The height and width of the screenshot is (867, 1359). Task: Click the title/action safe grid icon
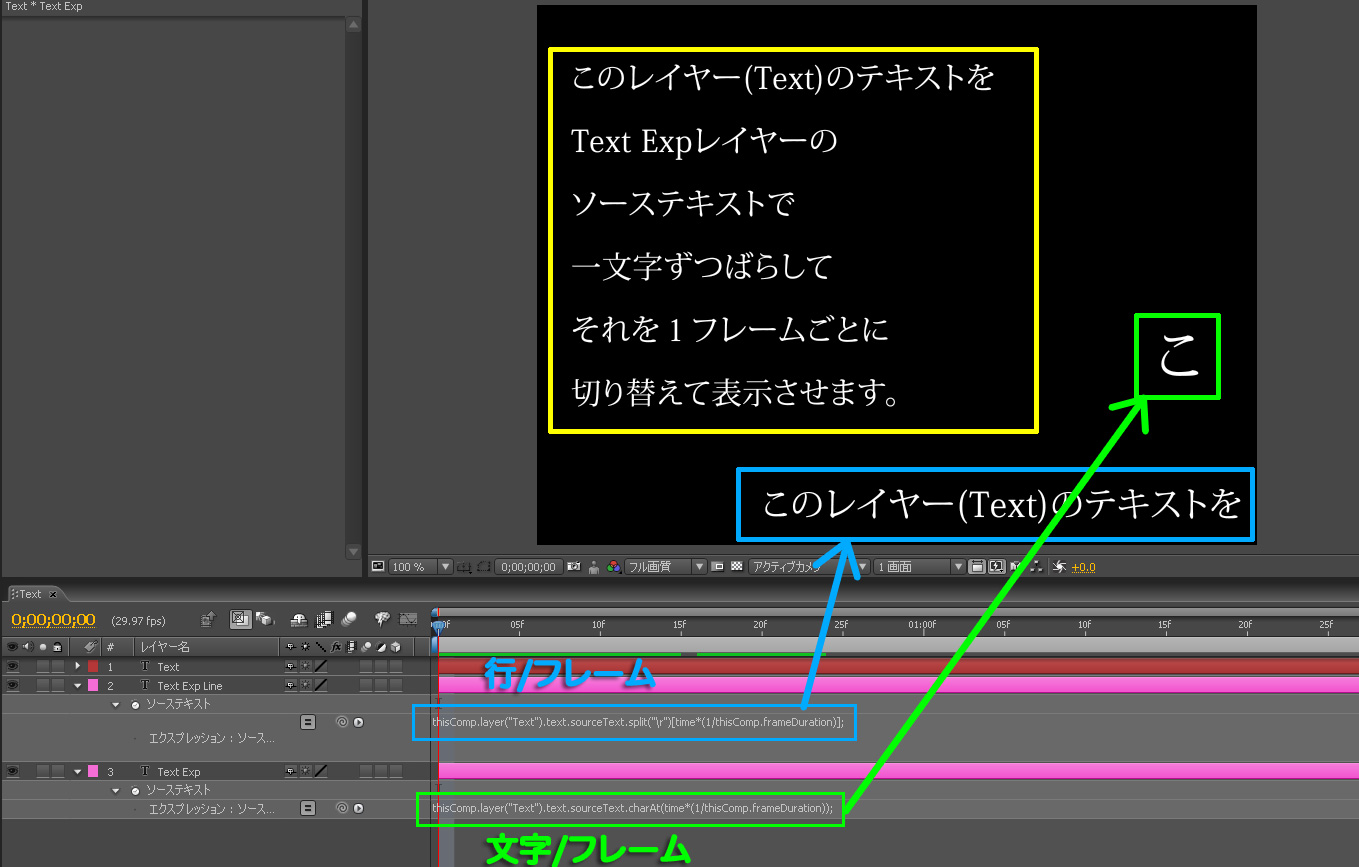(x=465, y=567)
